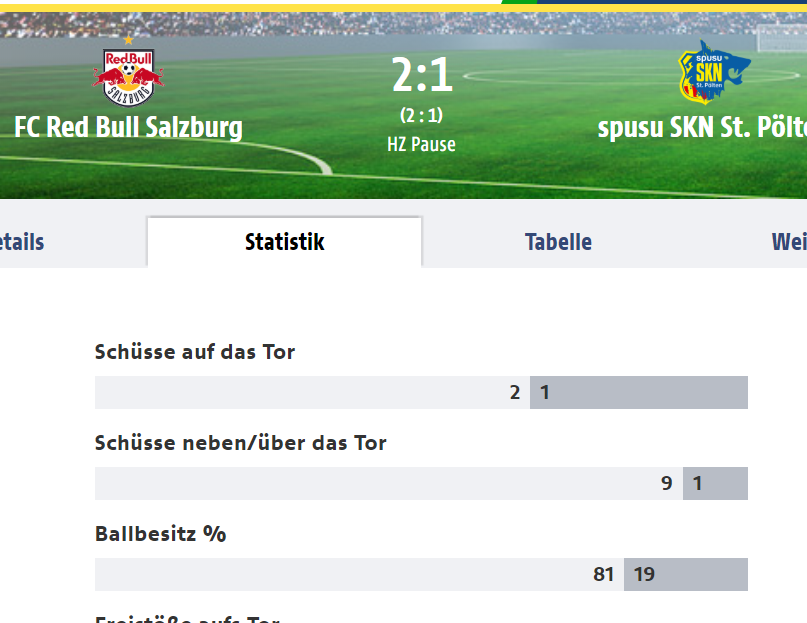Click the FC Red Bull Salzburg team name
807x623 pixels.
click(128, 127)
